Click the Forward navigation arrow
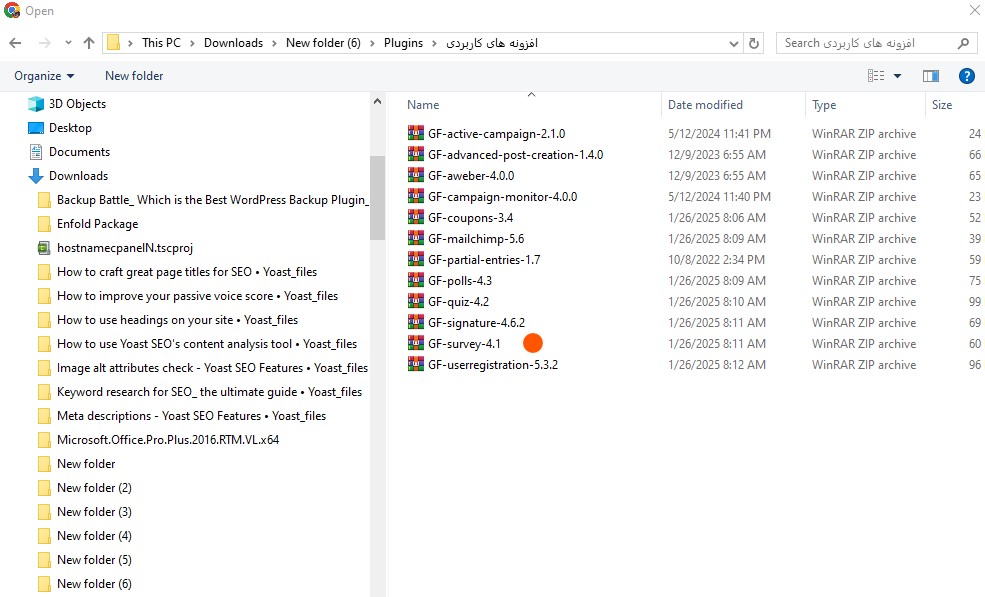This screenshot has width=985, height=597. click(45, 43)
